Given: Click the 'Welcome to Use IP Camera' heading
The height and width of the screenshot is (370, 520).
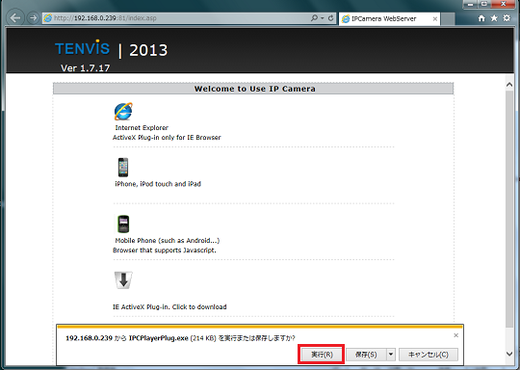Looking at the screenshot, I should click(255, 89).
